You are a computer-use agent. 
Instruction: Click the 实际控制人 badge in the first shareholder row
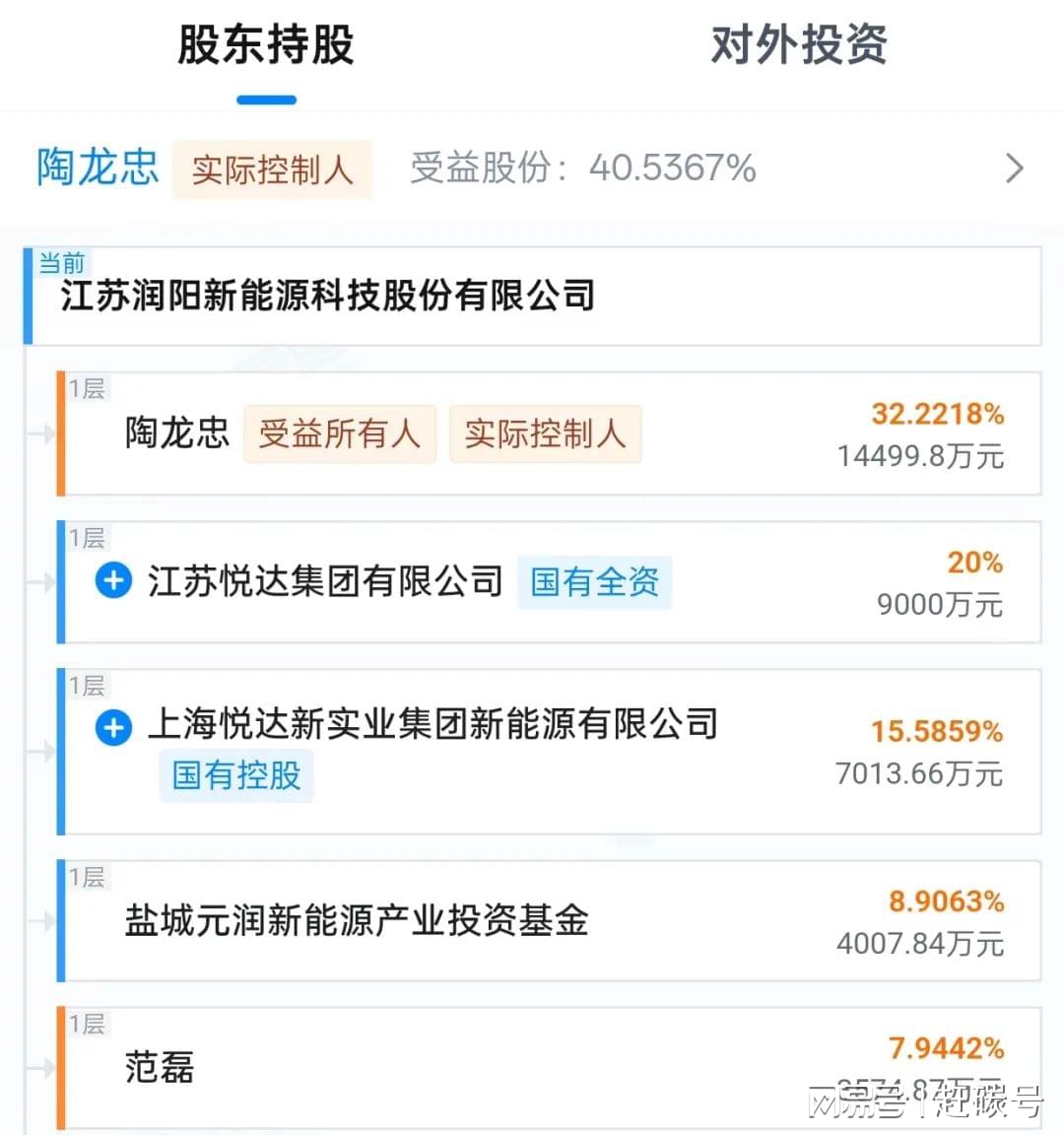tap(545, 434)
